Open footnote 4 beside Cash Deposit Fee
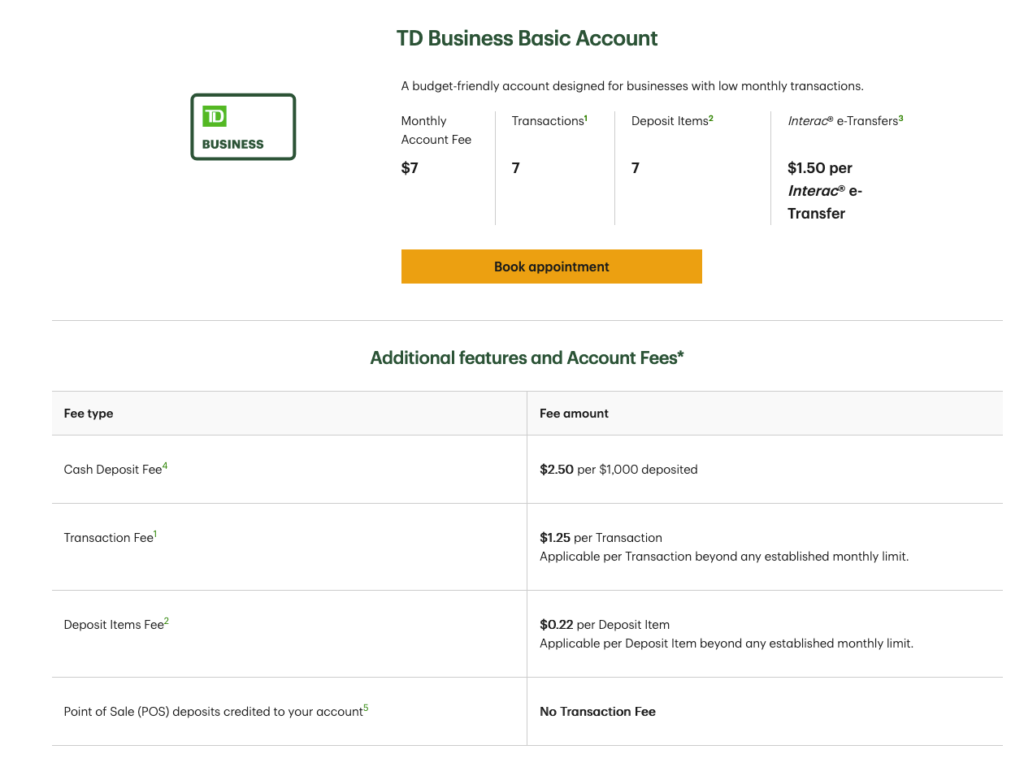The width and height of the screenshot is (1024, 767). [165, 466]
